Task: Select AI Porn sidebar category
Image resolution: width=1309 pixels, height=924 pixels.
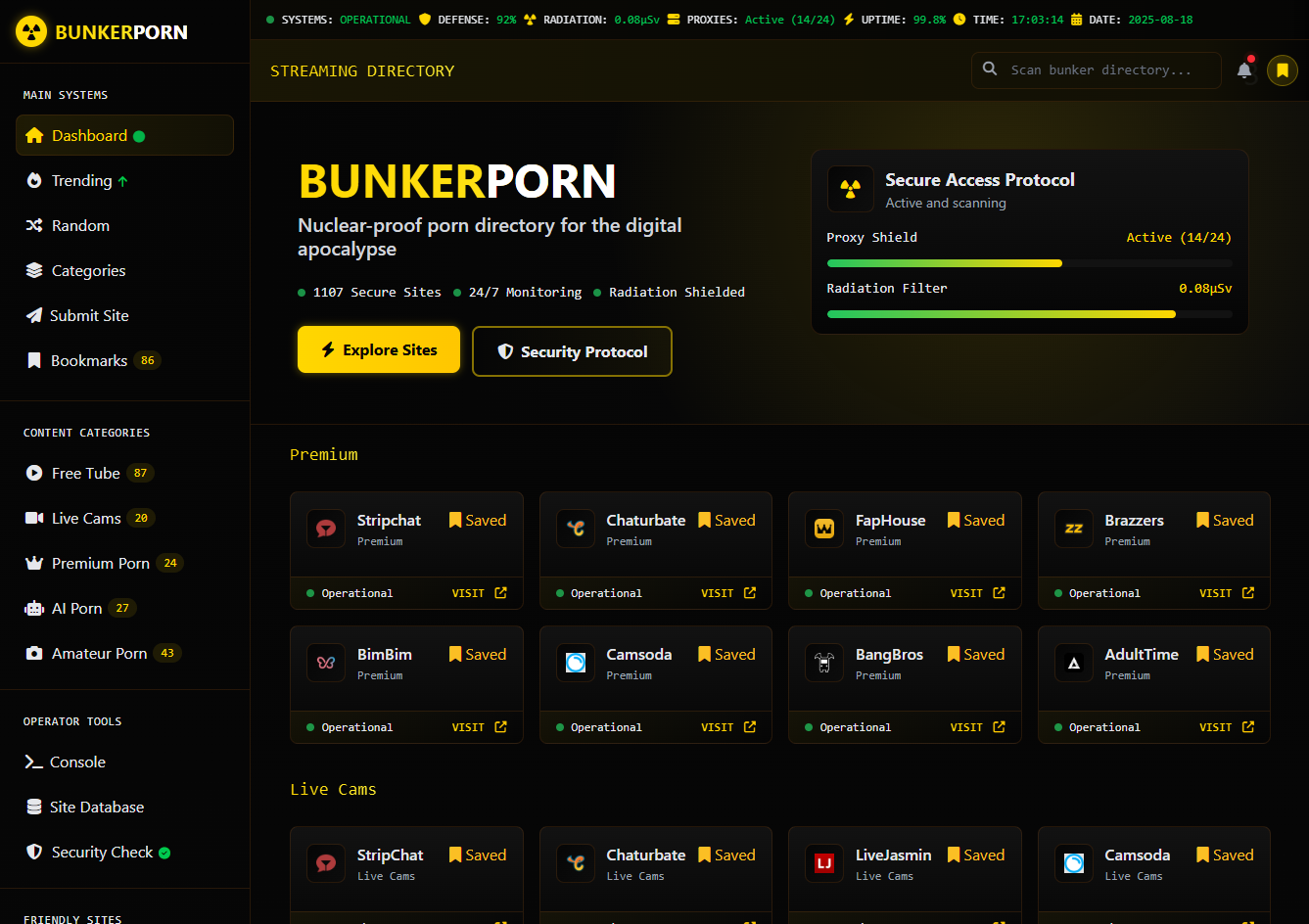Action: pyautogui.click(x=124, y=608)
